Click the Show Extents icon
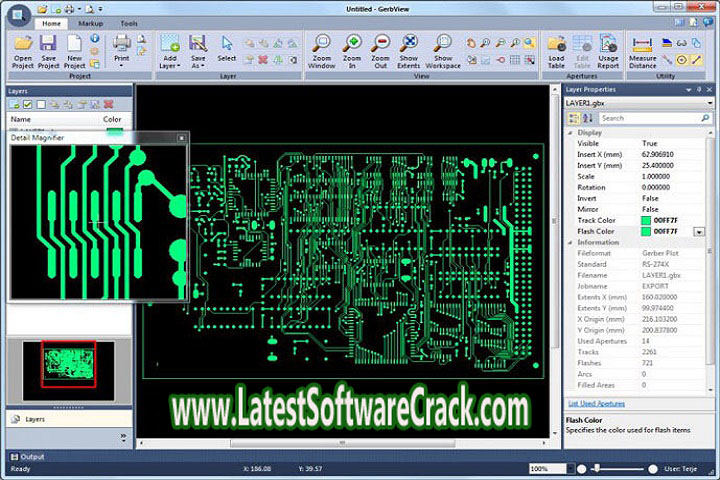This screenshot has height=480, width=720. point(409,44)
